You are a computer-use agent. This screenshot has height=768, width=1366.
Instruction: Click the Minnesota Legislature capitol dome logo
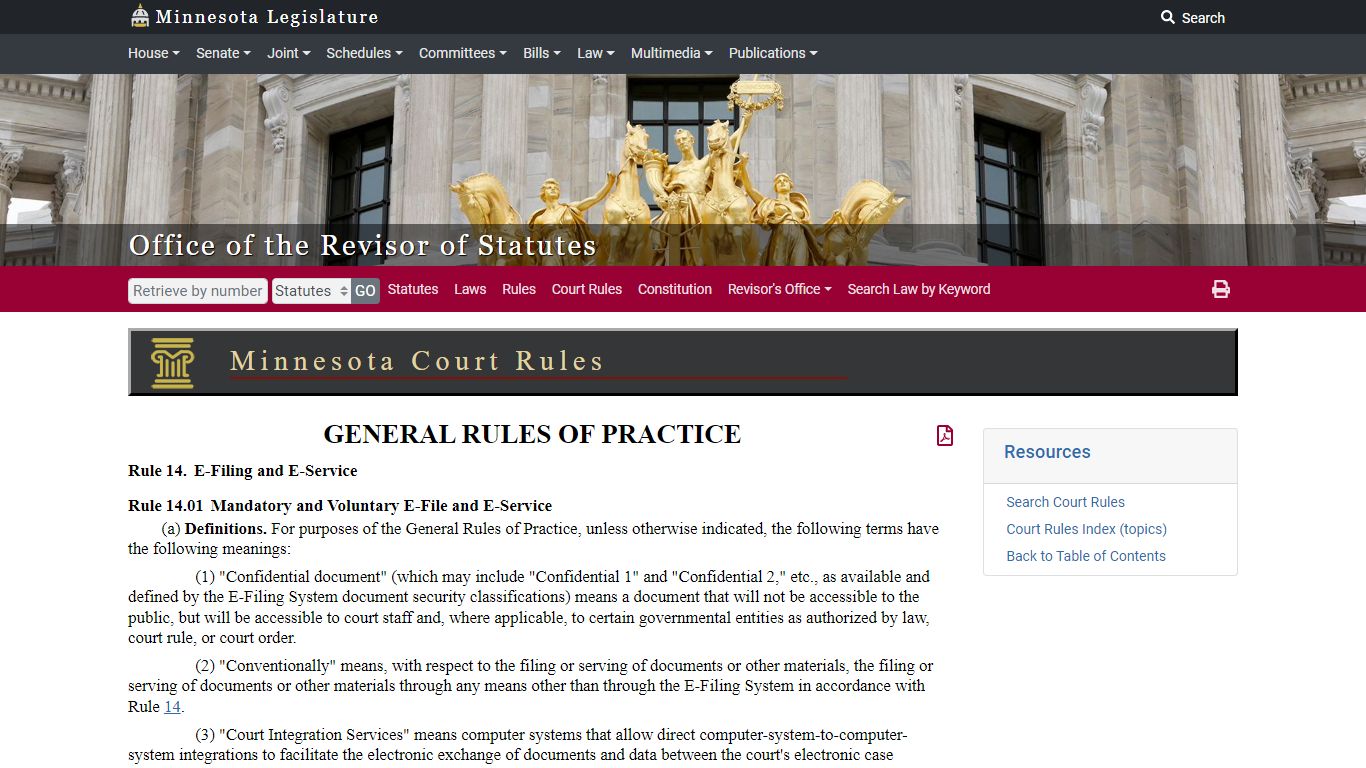click(140, 16)
